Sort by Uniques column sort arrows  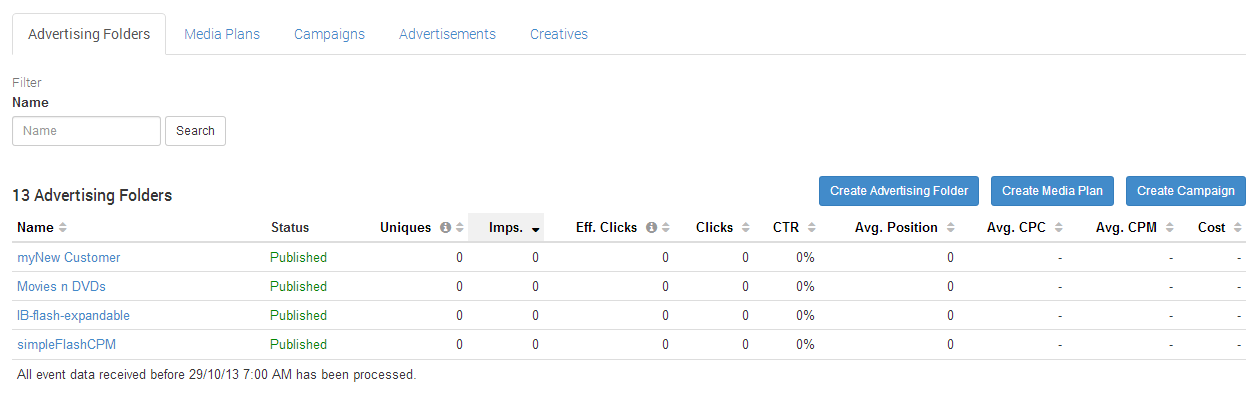(x=460, y=228)
